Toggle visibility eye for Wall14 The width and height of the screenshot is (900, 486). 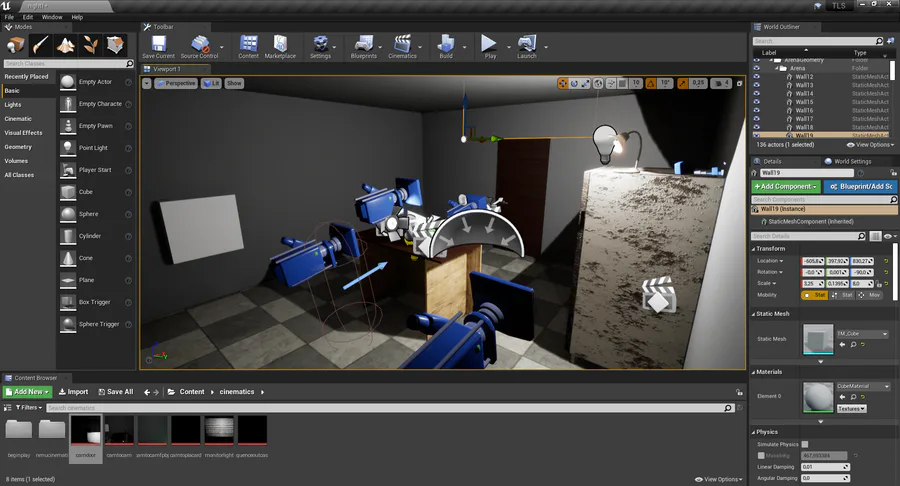point(757,94)
